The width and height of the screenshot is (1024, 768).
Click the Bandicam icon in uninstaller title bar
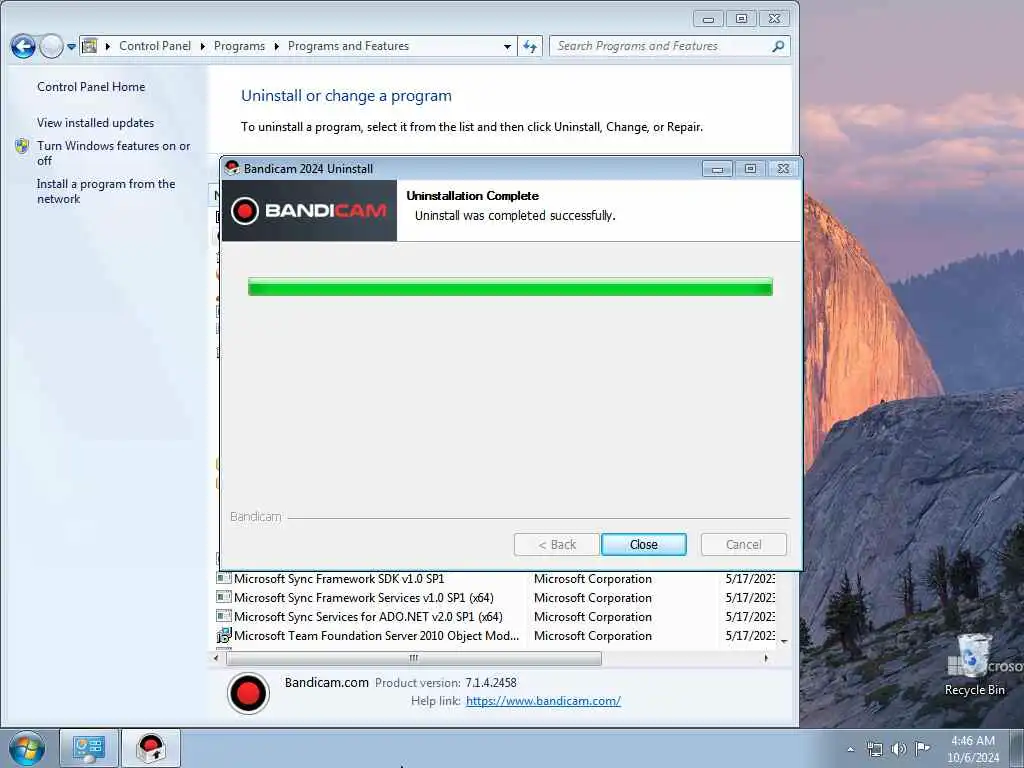click(232, 168)
